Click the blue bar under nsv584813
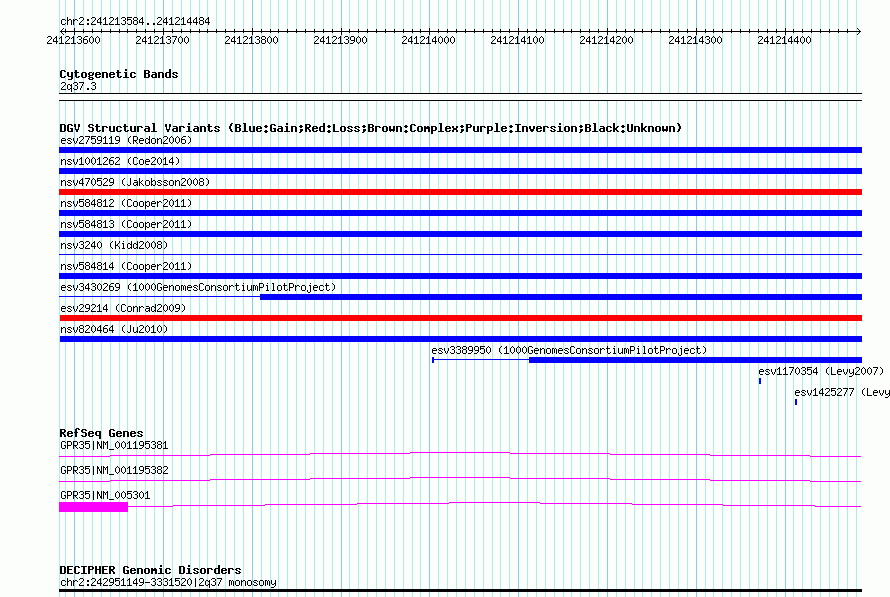This screenshot has height=597, width=890. [460, 234]
